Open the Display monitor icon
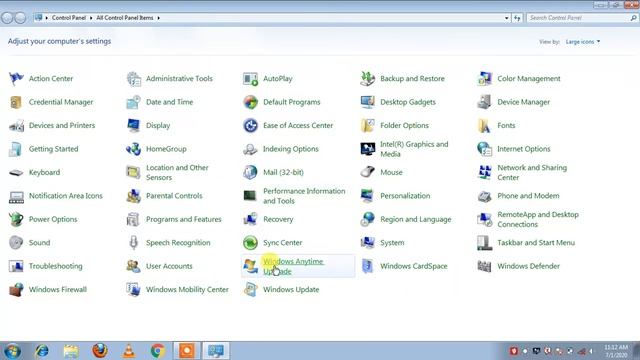Image resolution: width=640 pixels, height=360 pixels. [133, 125]
